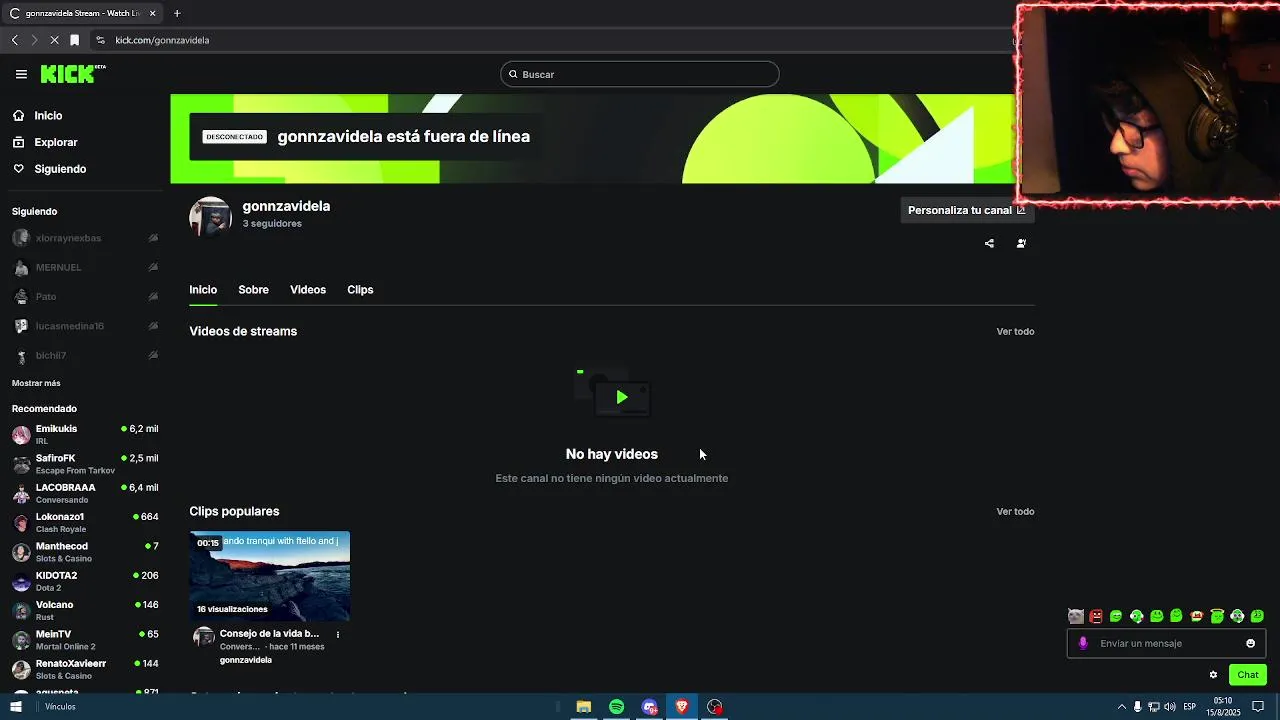Insert the cat face emote
This screenshot has width=1280, height=720.
coord(1076,616)
